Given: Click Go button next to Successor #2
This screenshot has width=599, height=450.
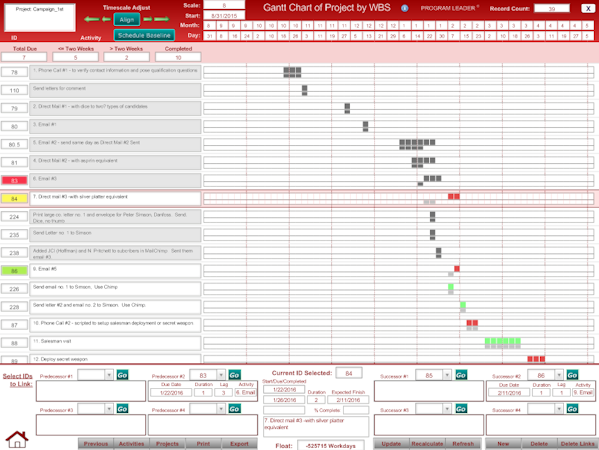Looking at the screenshot, I should [x=572, y=375].
